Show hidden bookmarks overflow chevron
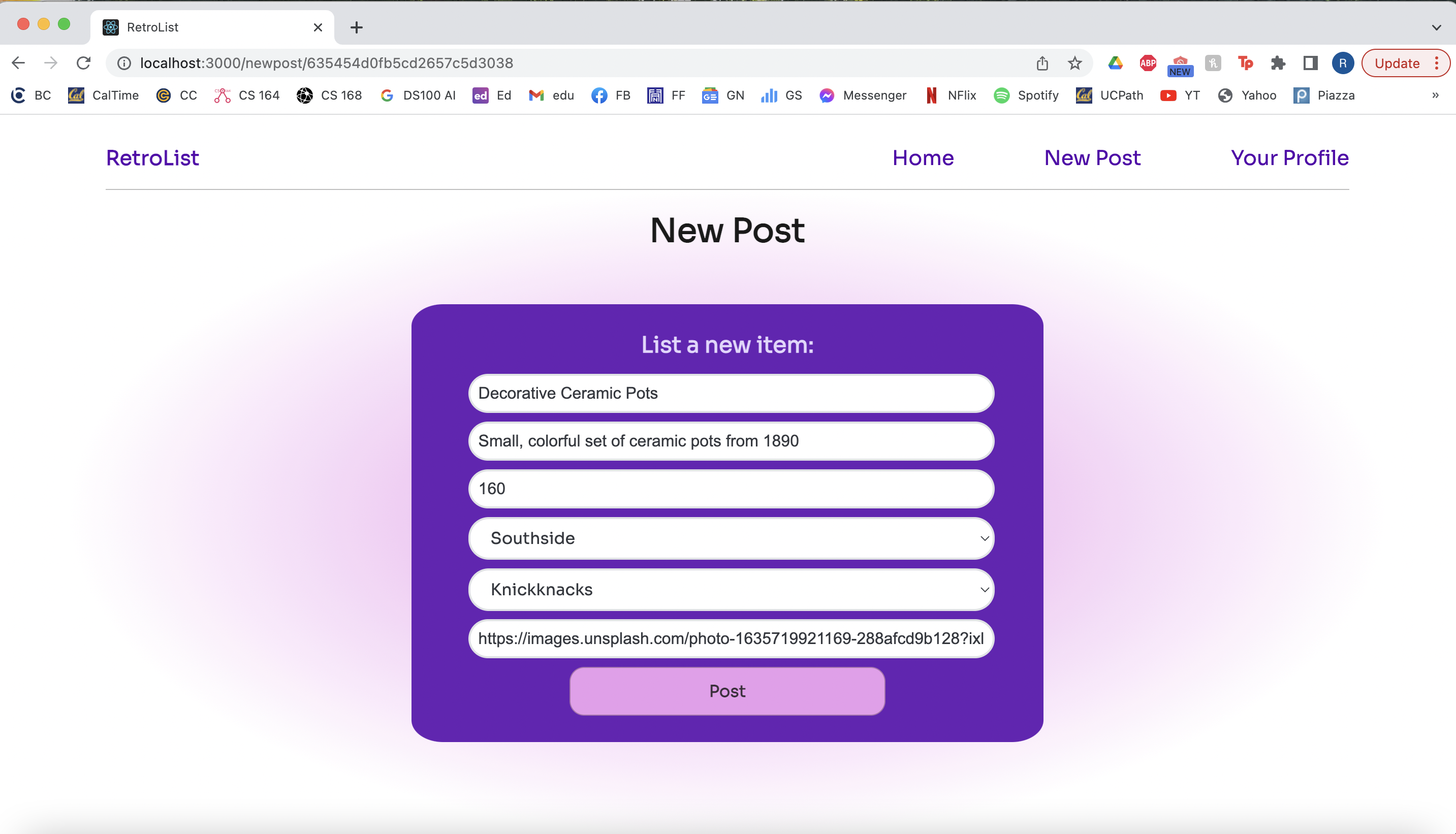 [1435, 95]
